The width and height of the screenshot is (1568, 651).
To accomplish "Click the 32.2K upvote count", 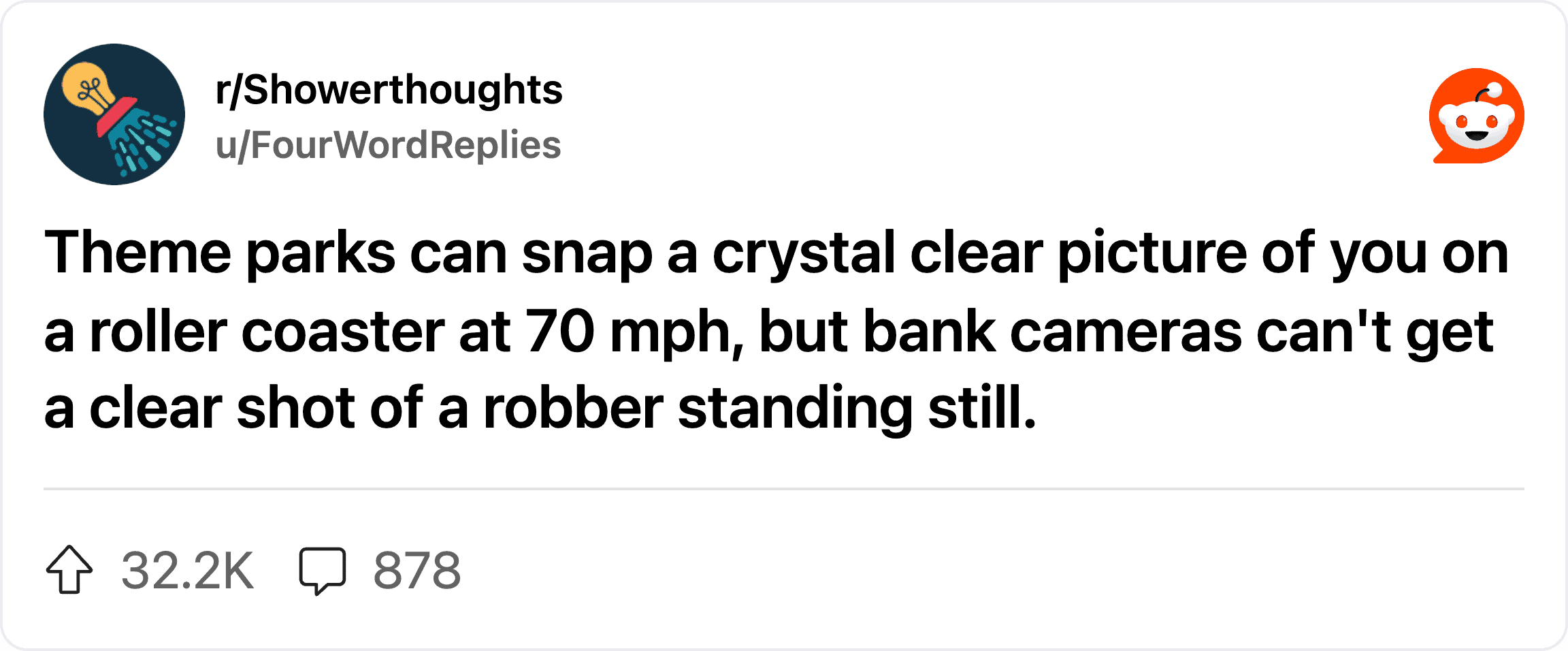I will [188, 571].
